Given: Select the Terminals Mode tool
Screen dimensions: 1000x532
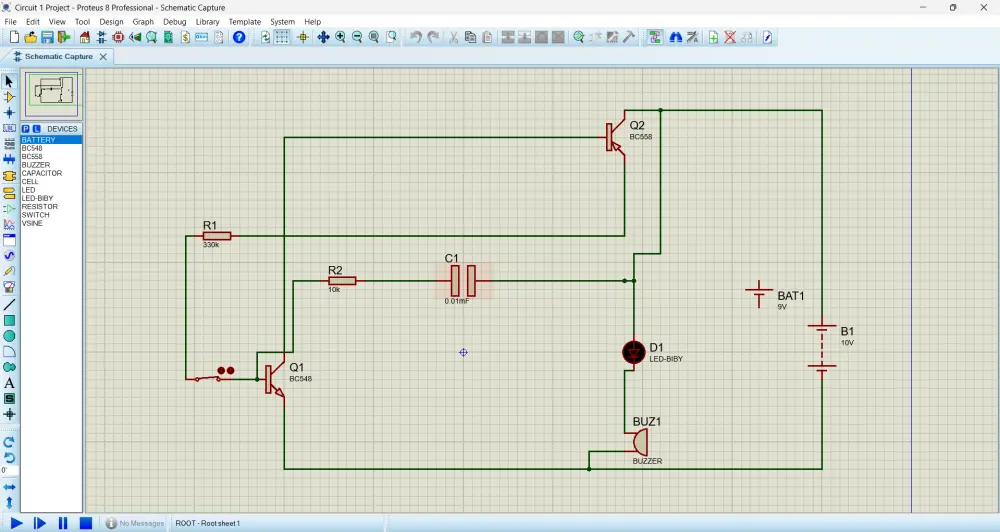Looking at the screenshot, I should (9, 191).
